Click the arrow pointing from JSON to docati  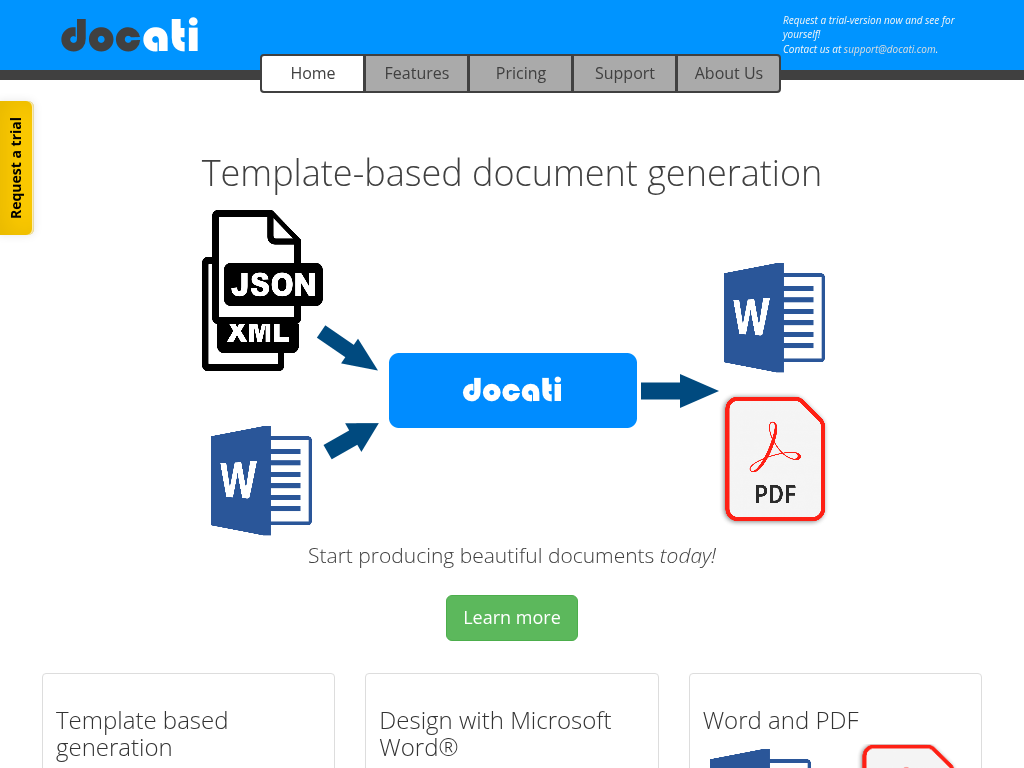point(347,347)
